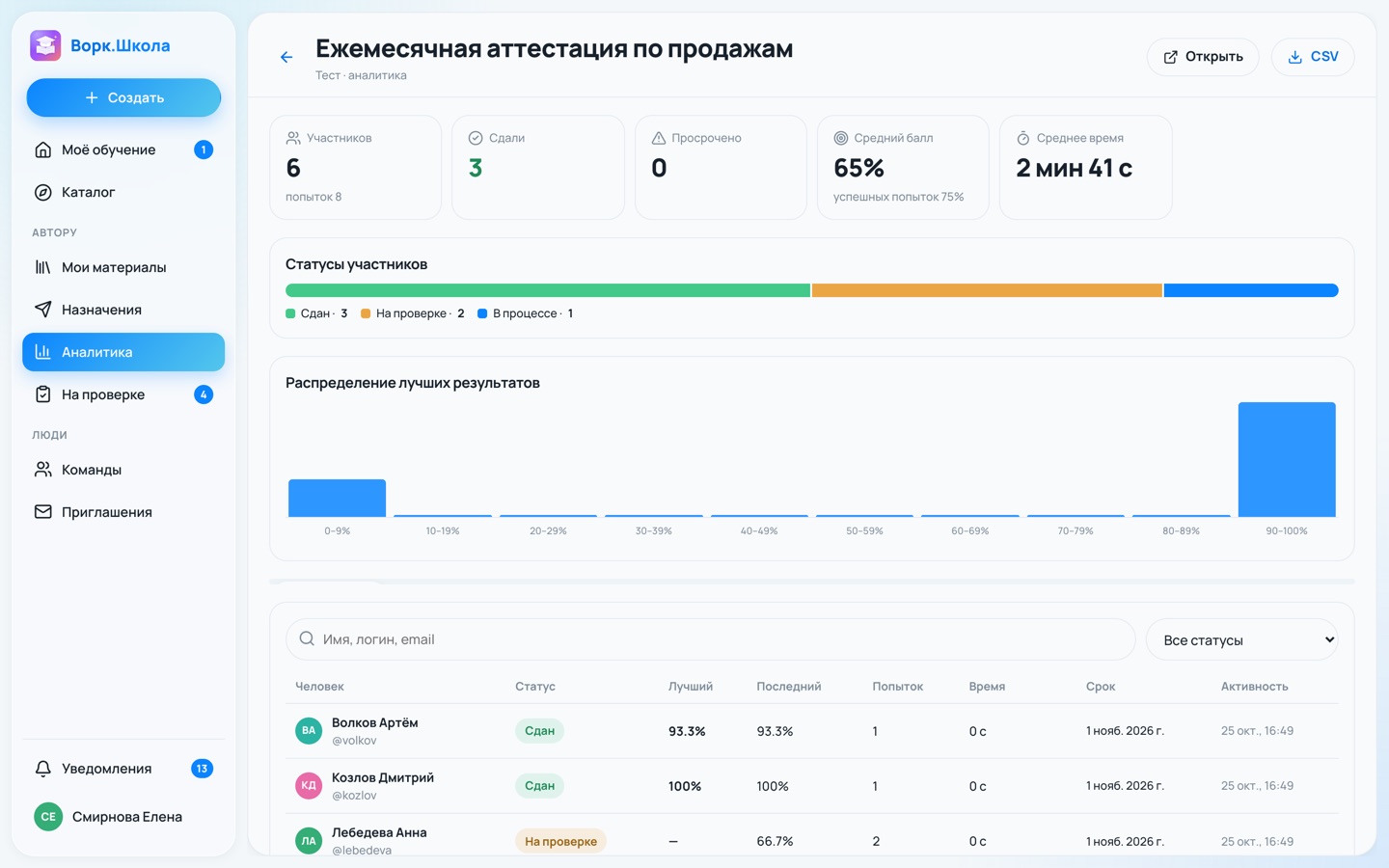Click the Имя, логин, email search field

point(710,639)
